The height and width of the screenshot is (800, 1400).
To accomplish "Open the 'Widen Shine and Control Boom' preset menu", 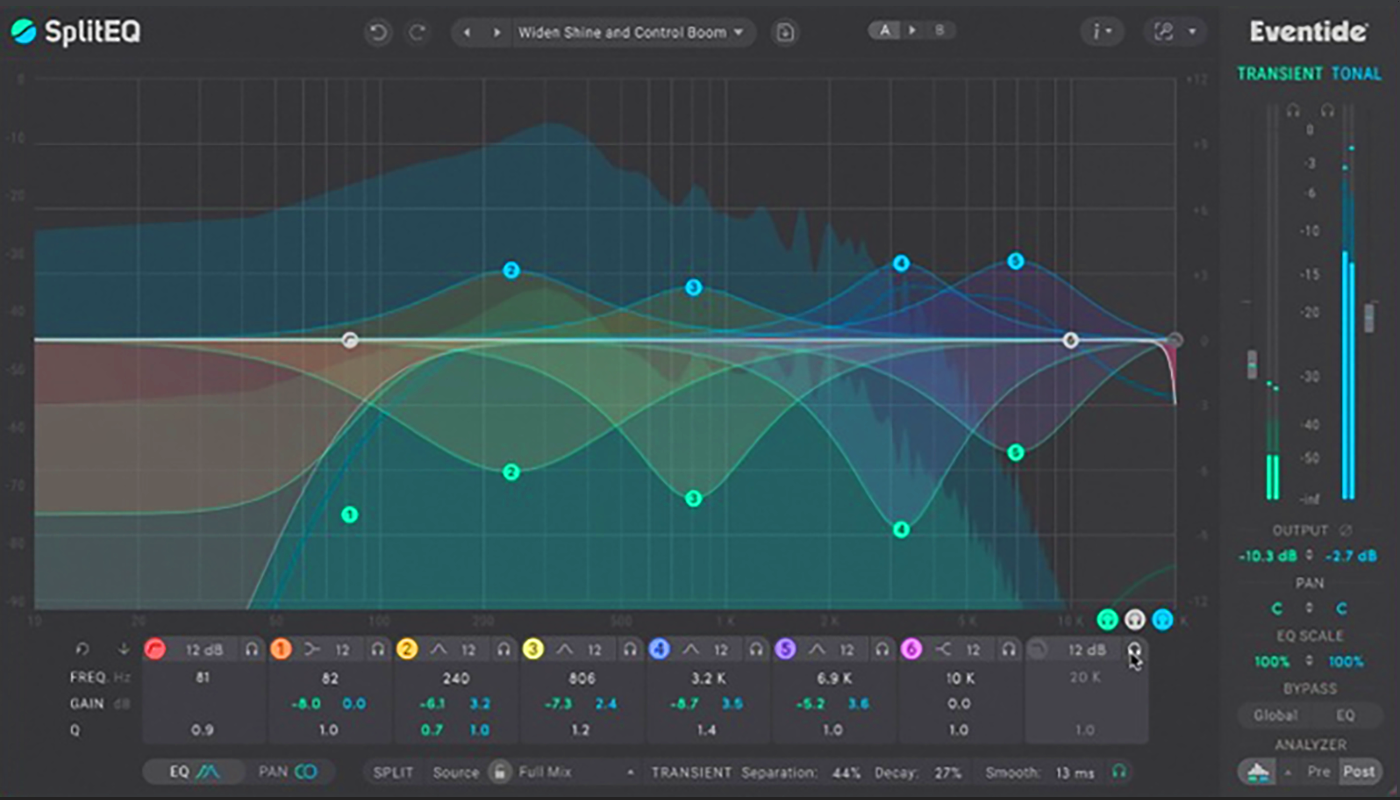I will (632, 32).
